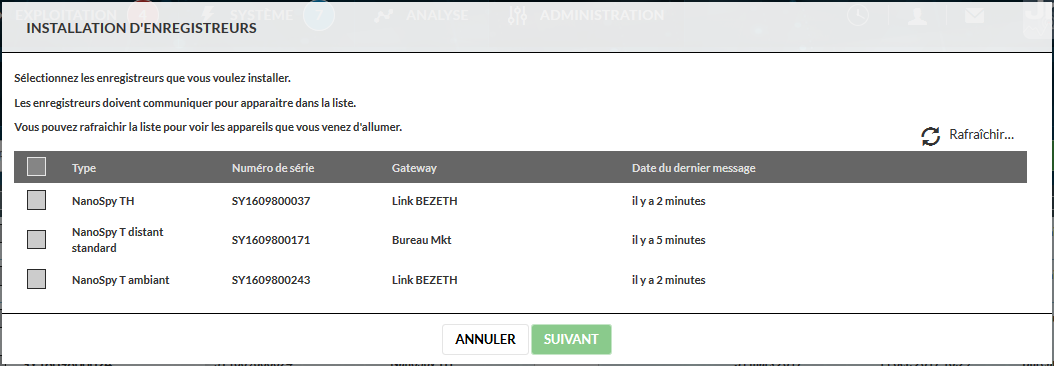
Task: Select NanoSpy T distant standard checkbox
Action: 36,240
